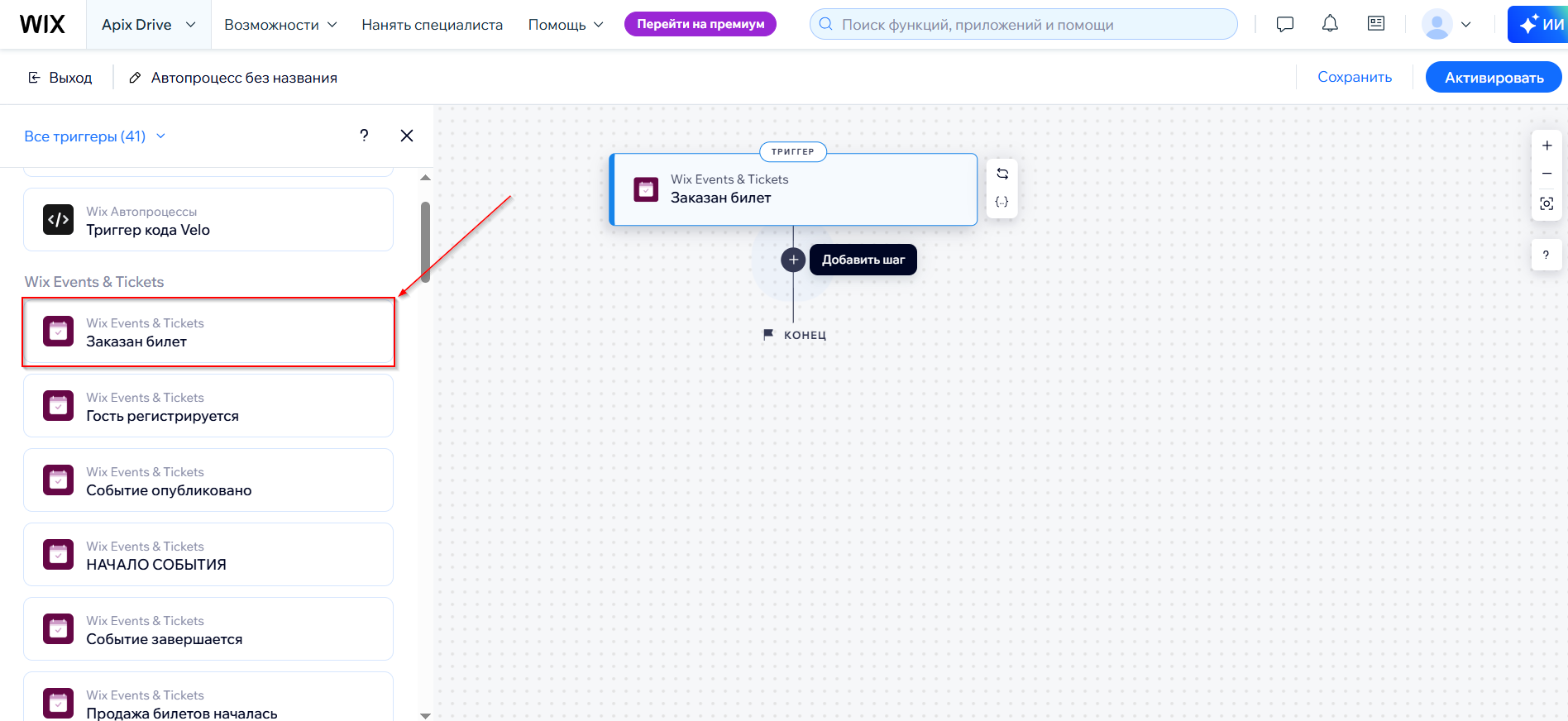Screen dimensions: 1568x721
Task: Launch the ИИ assistant button
Action: 1538,24
